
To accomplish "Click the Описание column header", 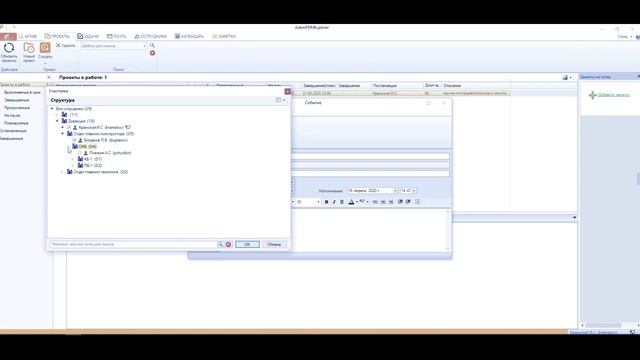I will click(476, 85).
